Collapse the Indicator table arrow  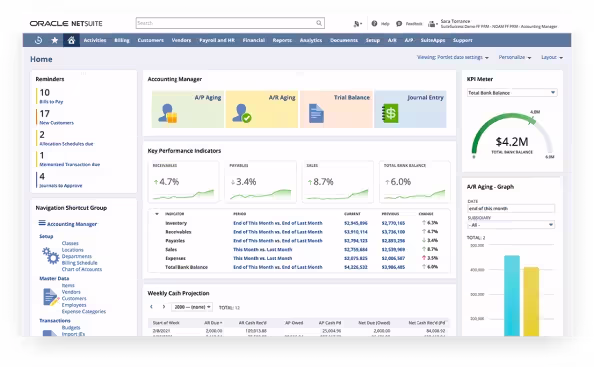coord(157,214)
